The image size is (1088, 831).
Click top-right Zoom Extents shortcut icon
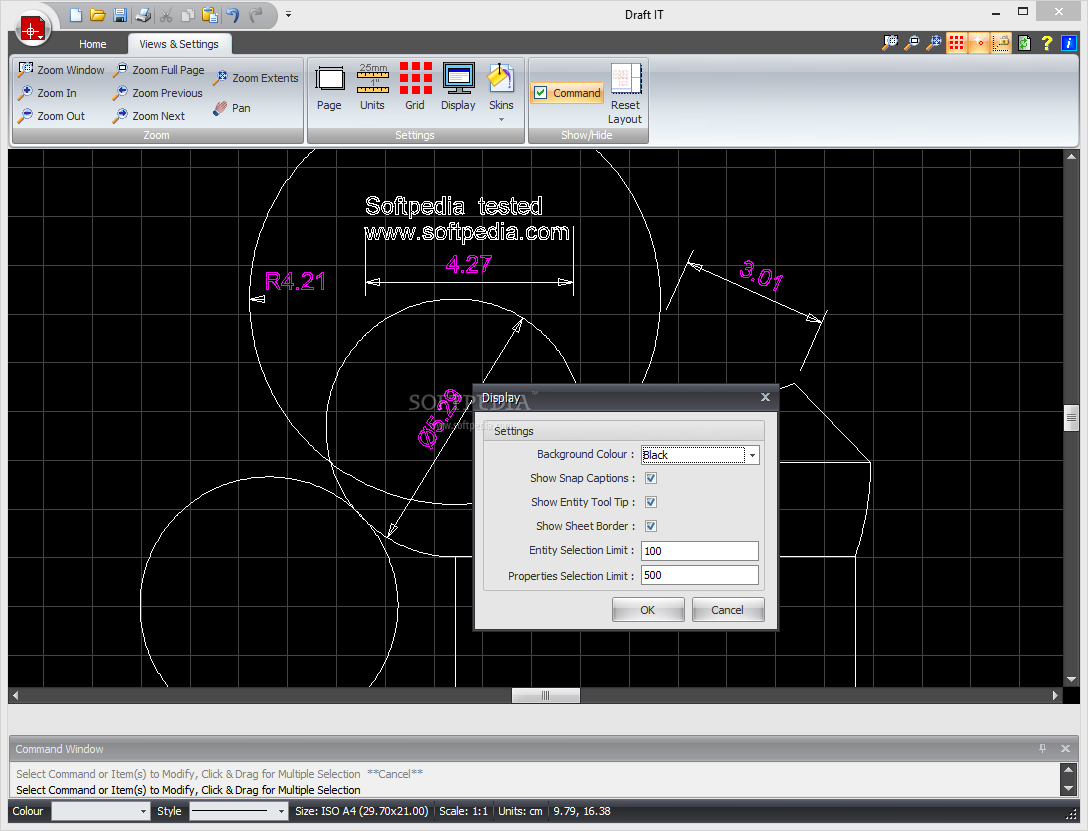[x=935, y=43]
